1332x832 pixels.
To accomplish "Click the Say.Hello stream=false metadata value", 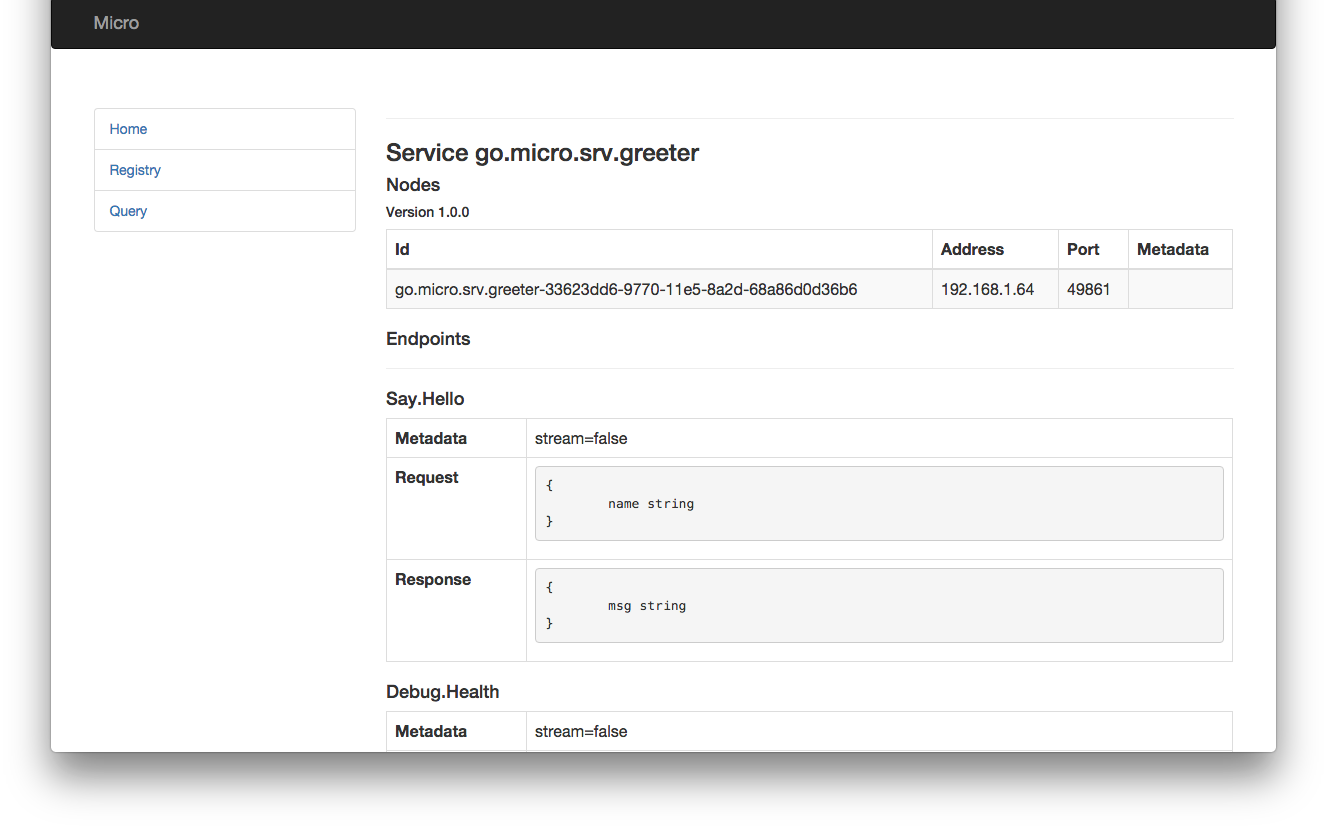I will click(581, 438).
